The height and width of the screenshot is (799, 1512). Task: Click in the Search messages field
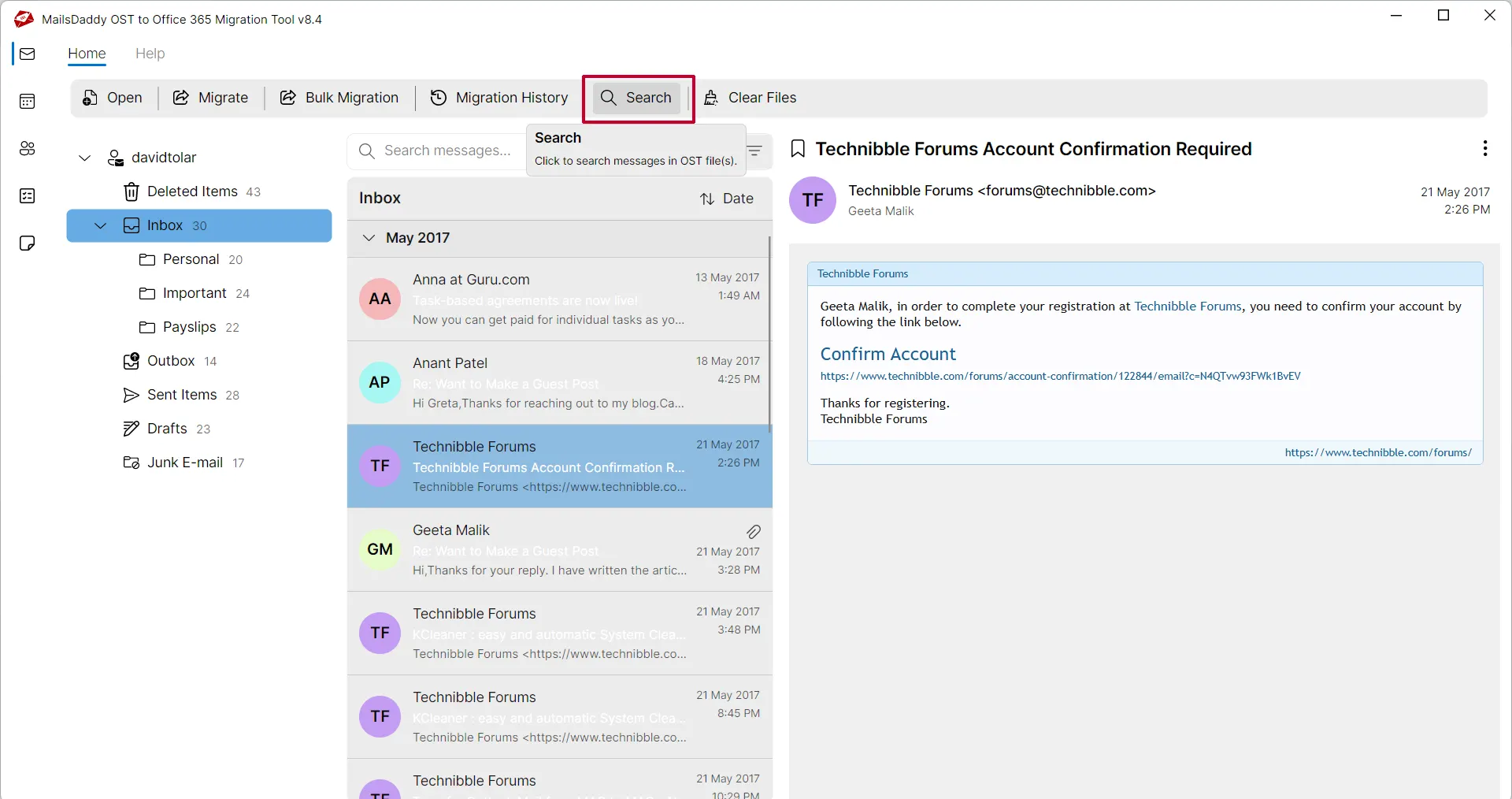446,151
